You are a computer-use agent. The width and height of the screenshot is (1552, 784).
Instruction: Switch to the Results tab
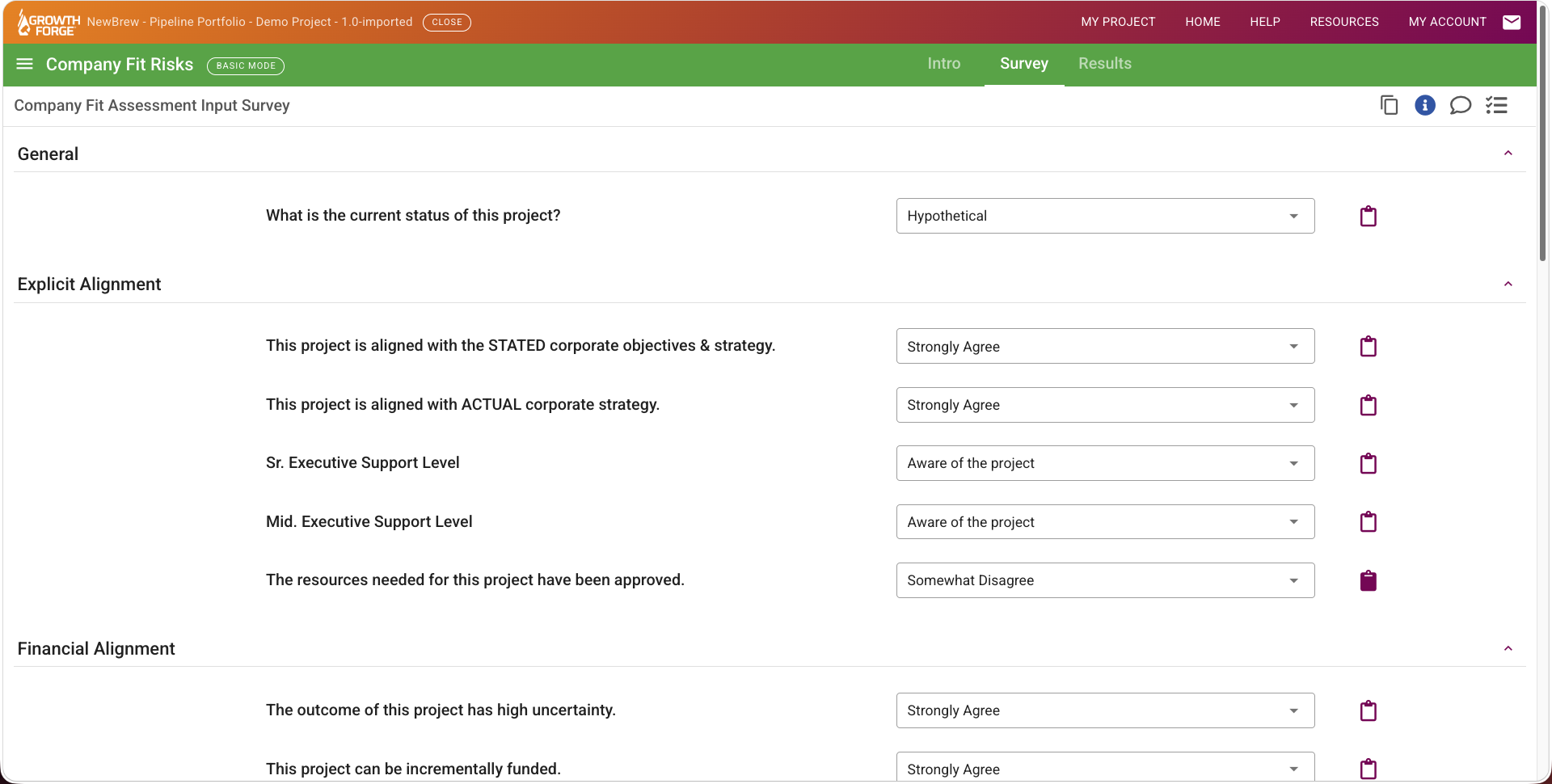pos(1104,64)
